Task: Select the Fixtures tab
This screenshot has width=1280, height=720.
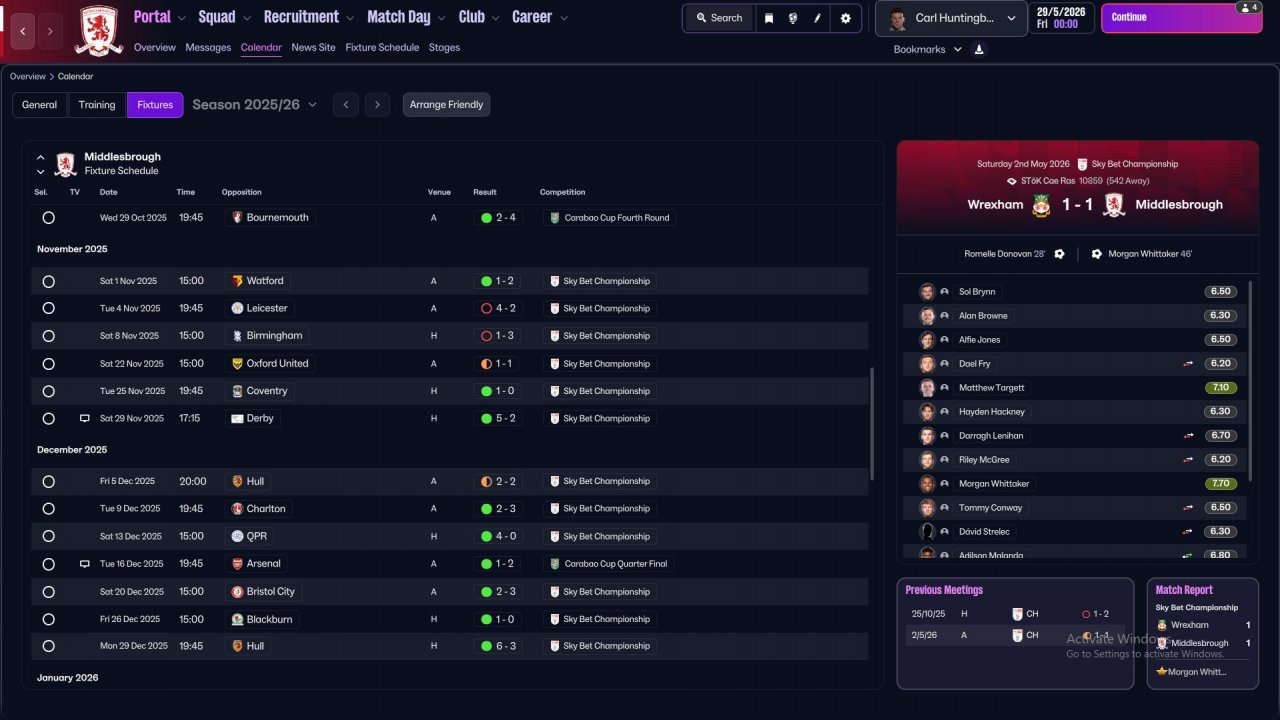Action: tap(155, 105)
